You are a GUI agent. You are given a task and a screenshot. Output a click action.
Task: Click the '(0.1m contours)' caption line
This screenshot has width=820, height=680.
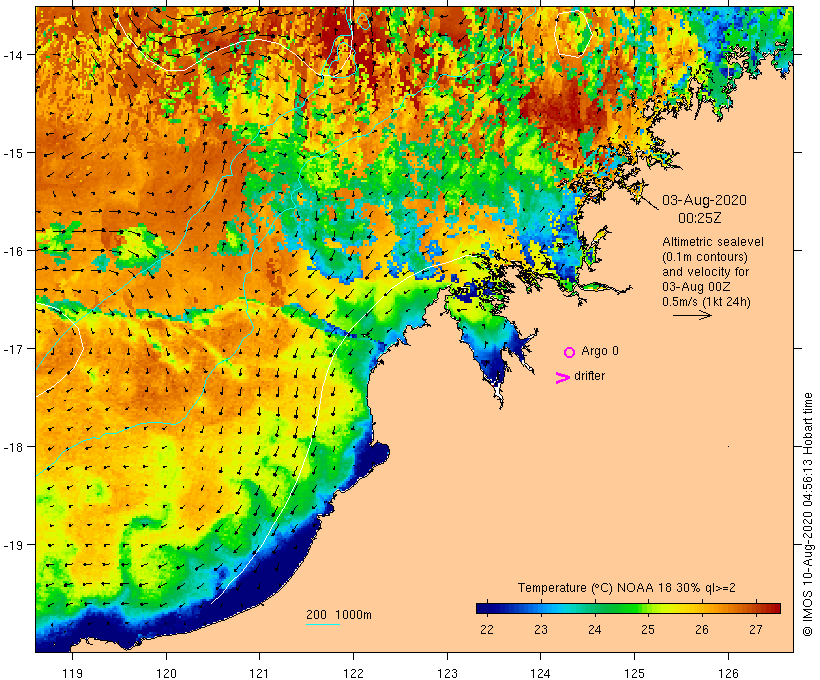point(705,257)
